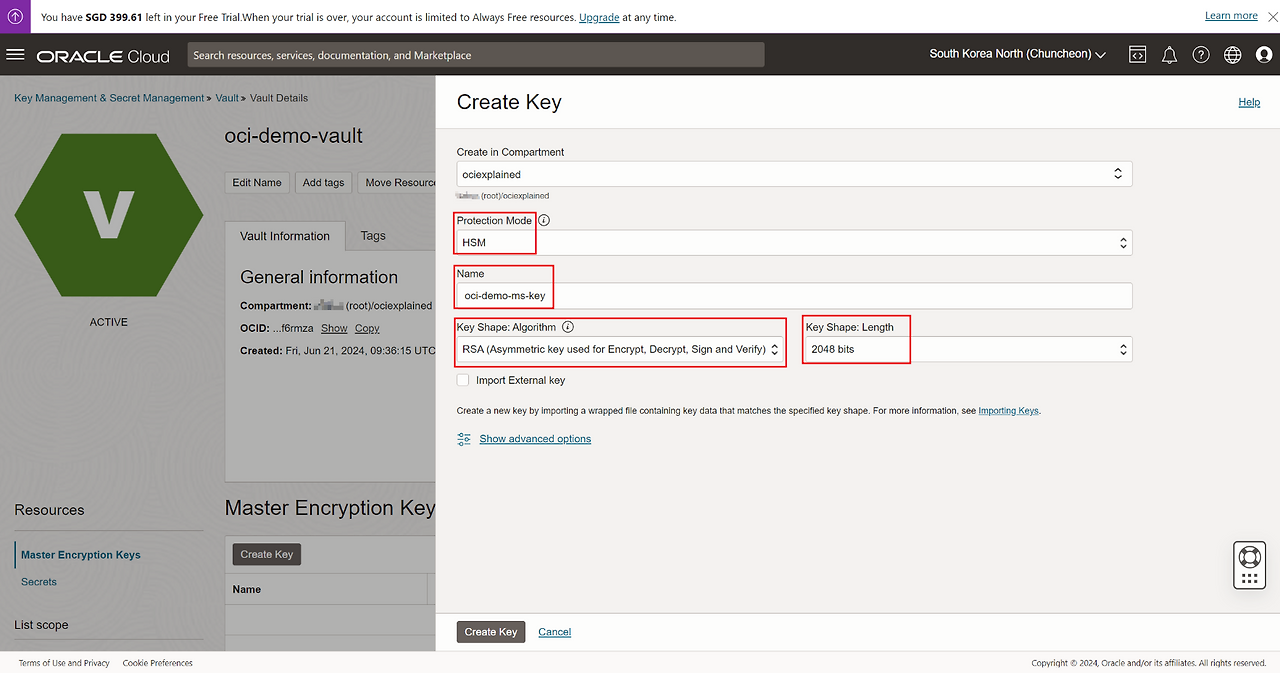
Task: Open the Key Shape Length dropdown
Action: (968, 349)
